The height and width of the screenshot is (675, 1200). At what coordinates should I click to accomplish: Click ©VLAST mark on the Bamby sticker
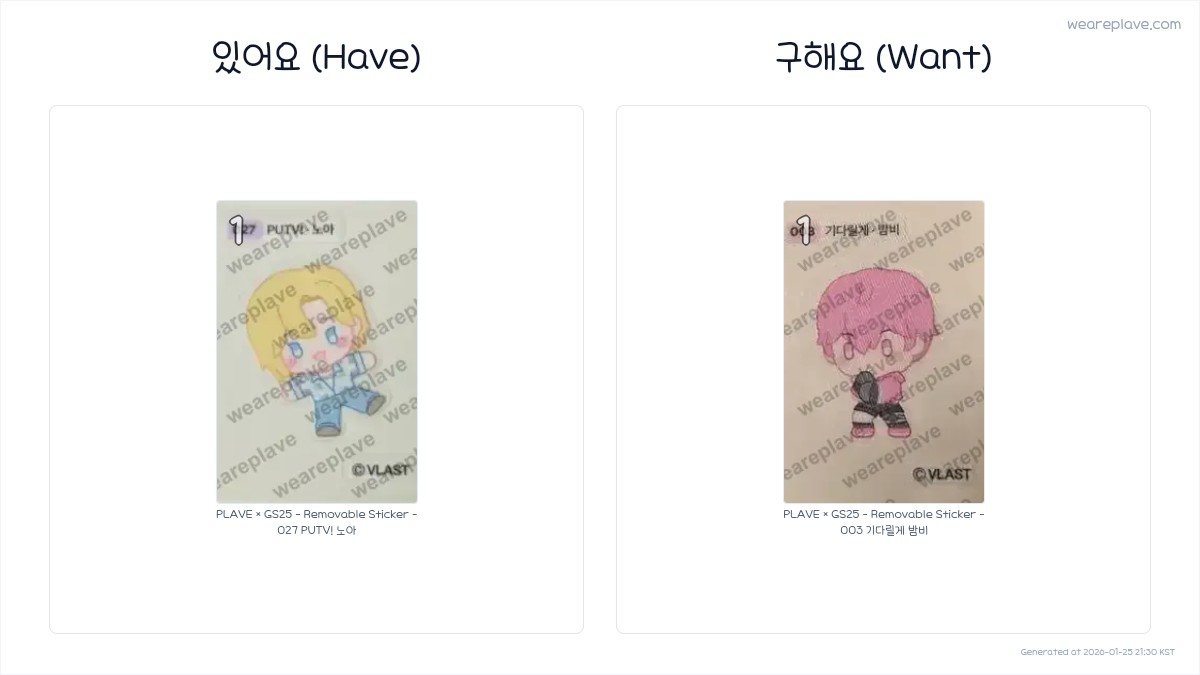942,474
